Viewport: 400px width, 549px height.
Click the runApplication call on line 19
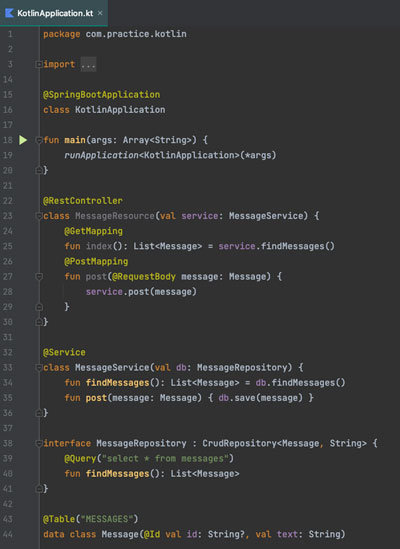pyautogui.click(x=101, y=155)
